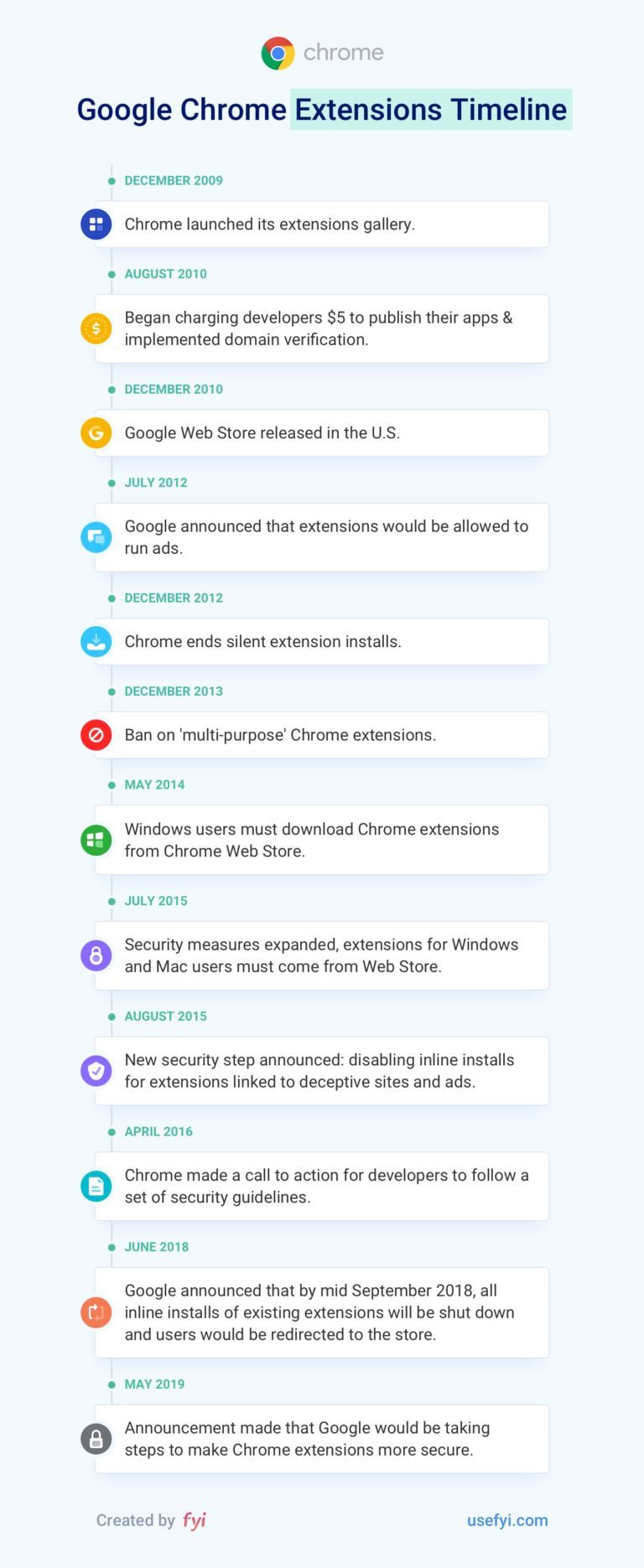Click the teal document guidelines icon
Viewport: 644px width, 1568px height.
point(96,1186)
